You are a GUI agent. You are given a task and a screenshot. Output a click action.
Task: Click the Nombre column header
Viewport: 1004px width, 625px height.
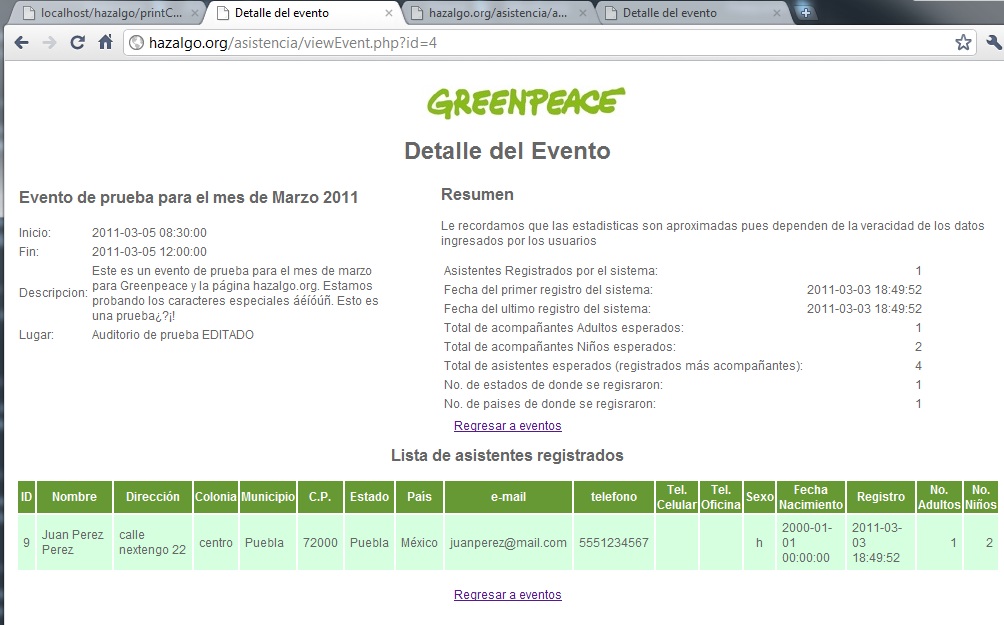point(74,497)
